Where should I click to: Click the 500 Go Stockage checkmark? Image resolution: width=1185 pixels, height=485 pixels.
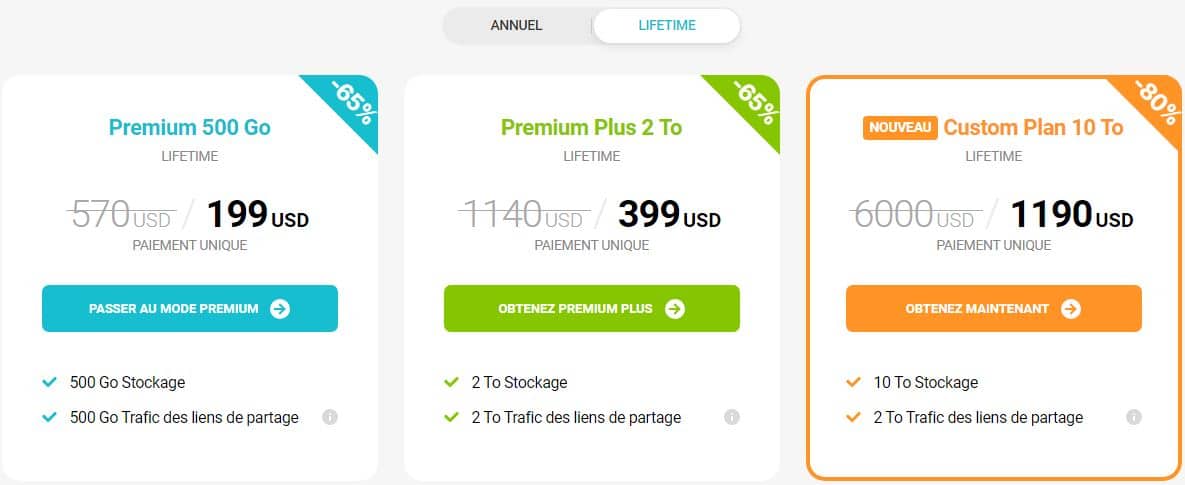pyautogui.click(x=50, y=382)
